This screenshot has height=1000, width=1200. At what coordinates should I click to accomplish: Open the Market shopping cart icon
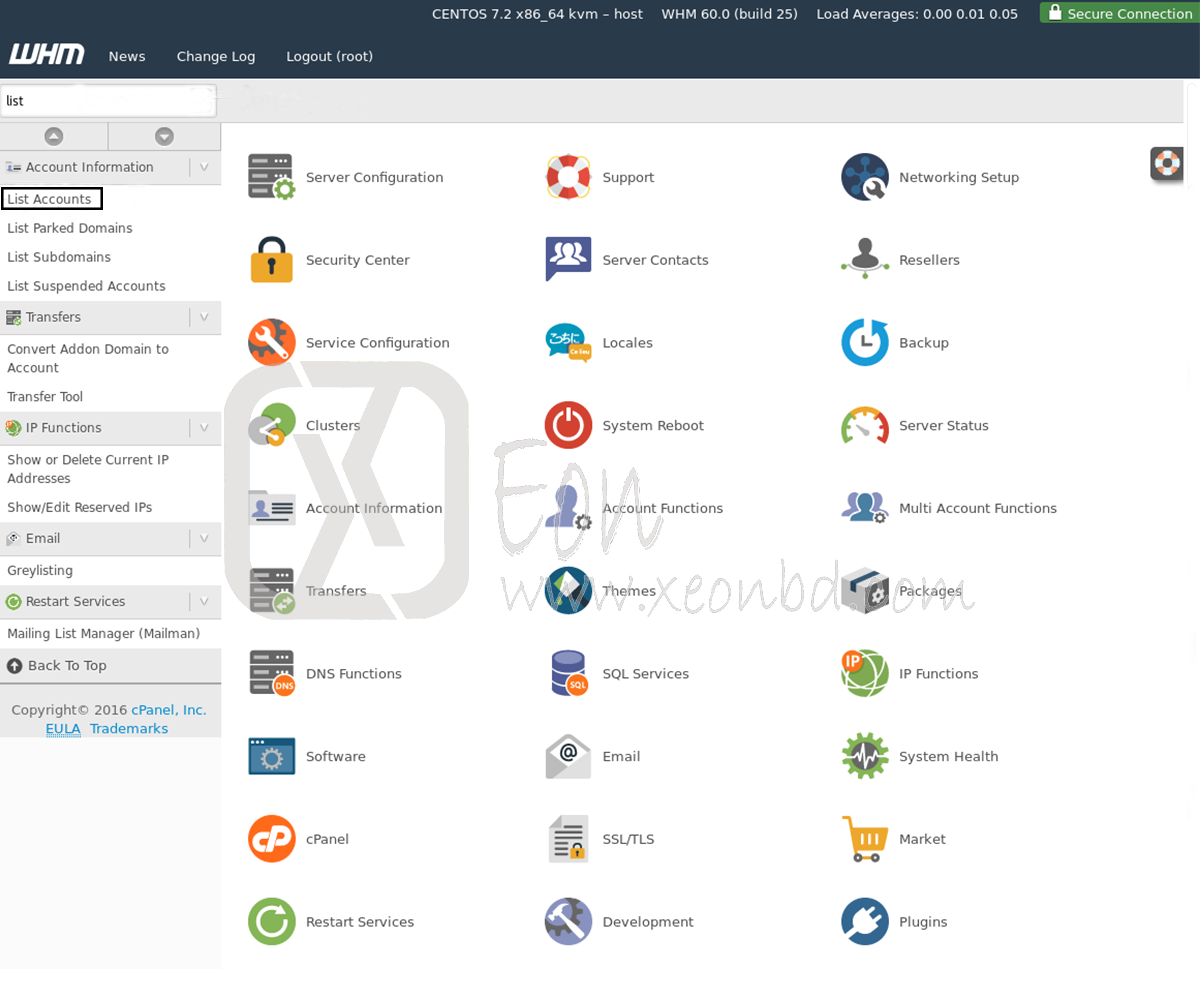coord(865,839)
